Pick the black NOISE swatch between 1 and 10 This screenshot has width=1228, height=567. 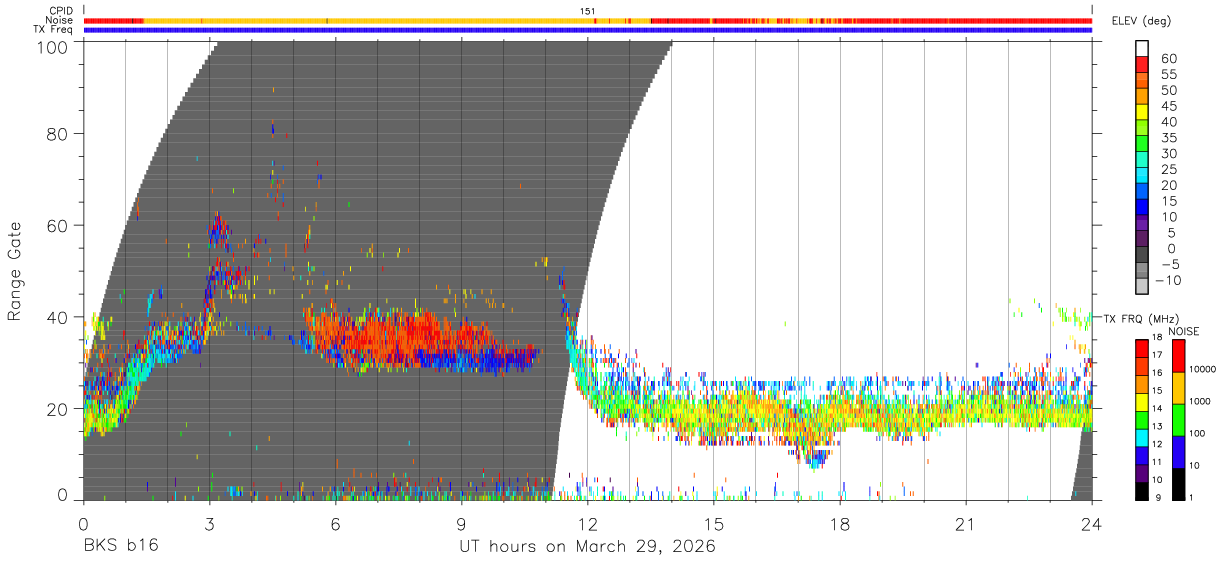click(x=1177, y=482)
